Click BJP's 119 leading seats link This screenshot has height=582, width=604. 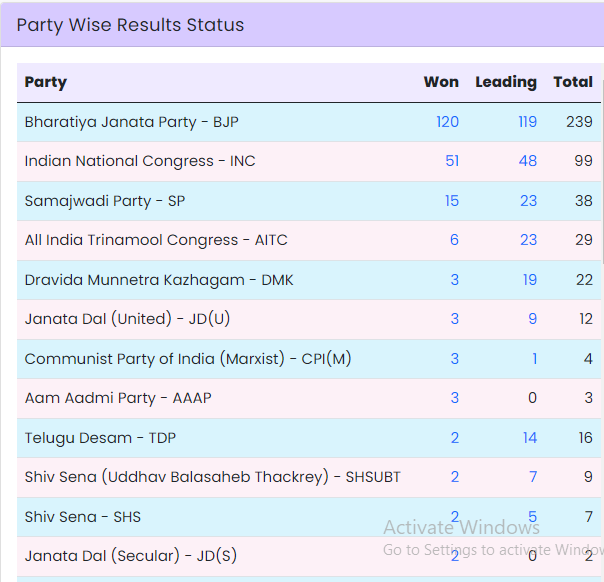(527, 122)
